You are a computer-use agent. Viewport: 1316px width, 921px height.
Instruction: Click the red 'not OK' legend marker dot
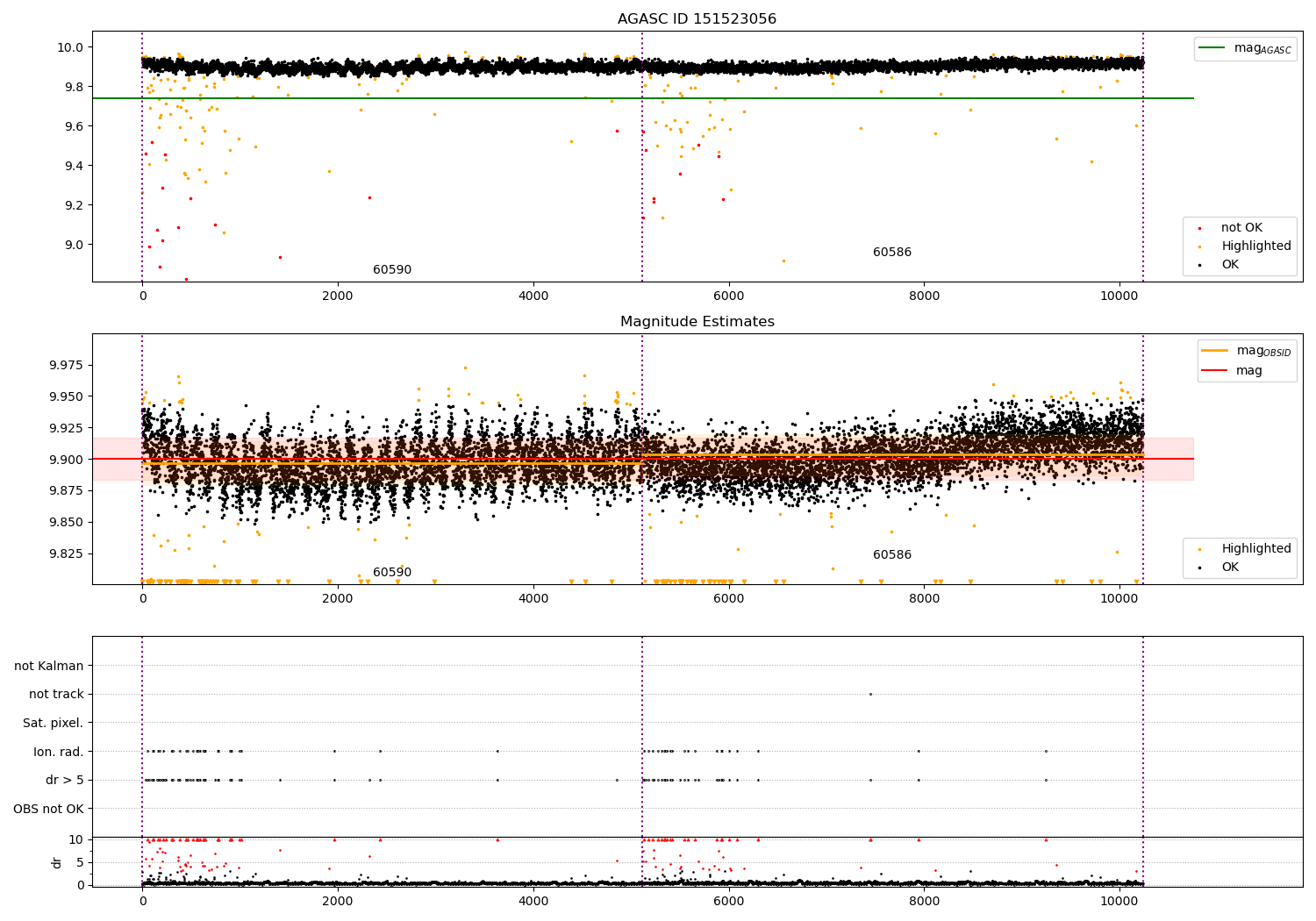pos(1199,228)
